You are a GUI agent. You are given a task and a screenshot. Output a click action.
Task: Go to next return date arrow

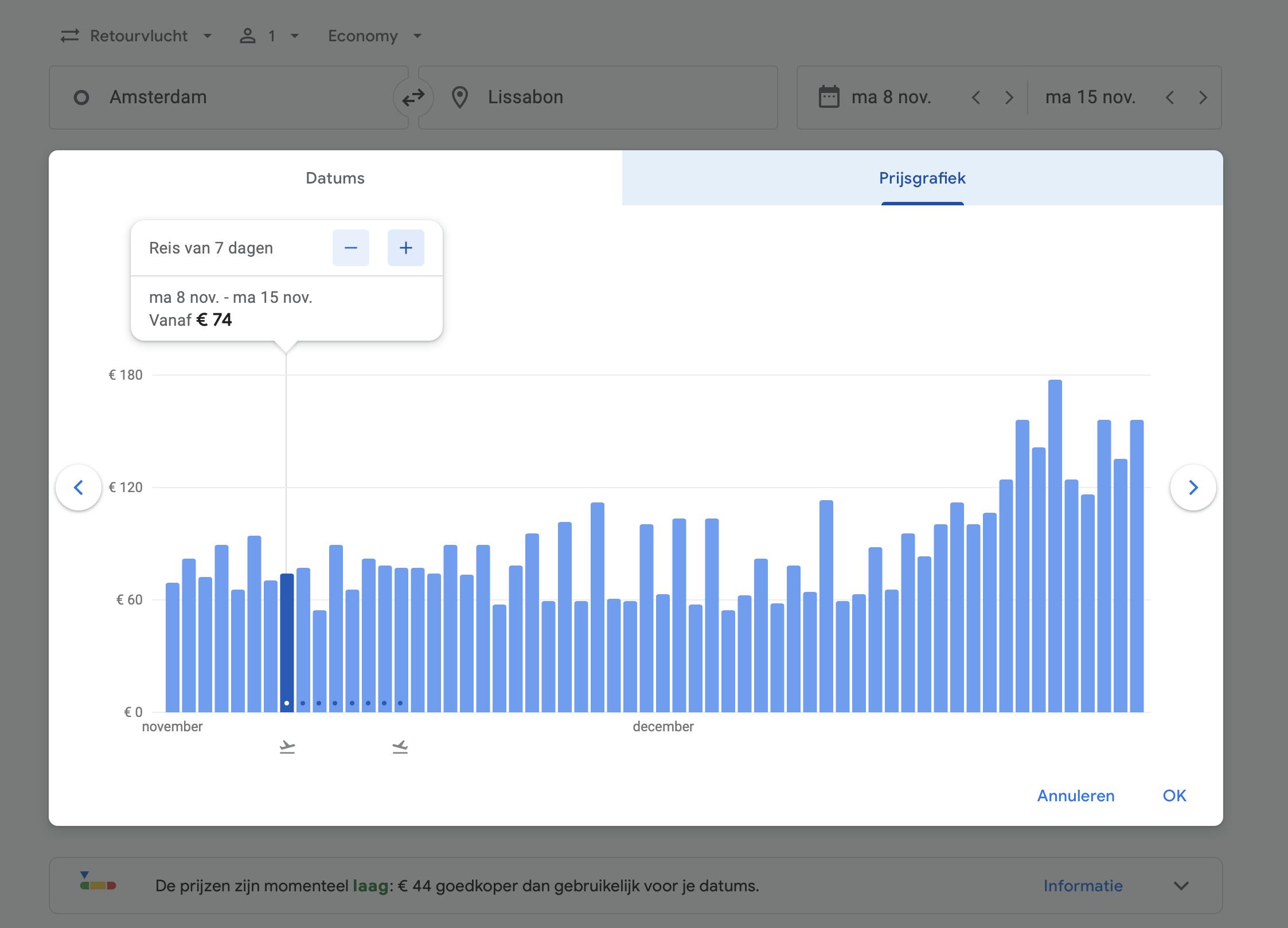pos(1203,98)
